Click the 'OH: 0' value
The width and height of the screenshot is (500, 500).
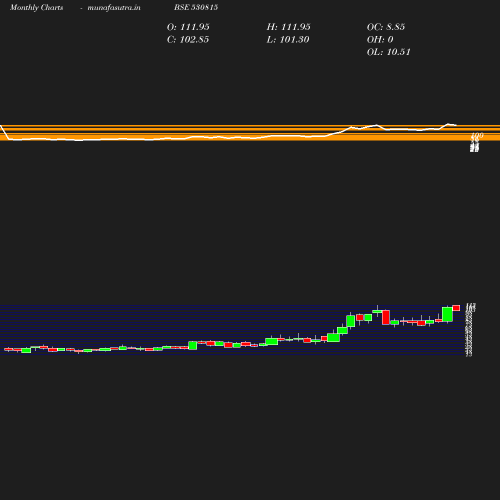point(380,39)
